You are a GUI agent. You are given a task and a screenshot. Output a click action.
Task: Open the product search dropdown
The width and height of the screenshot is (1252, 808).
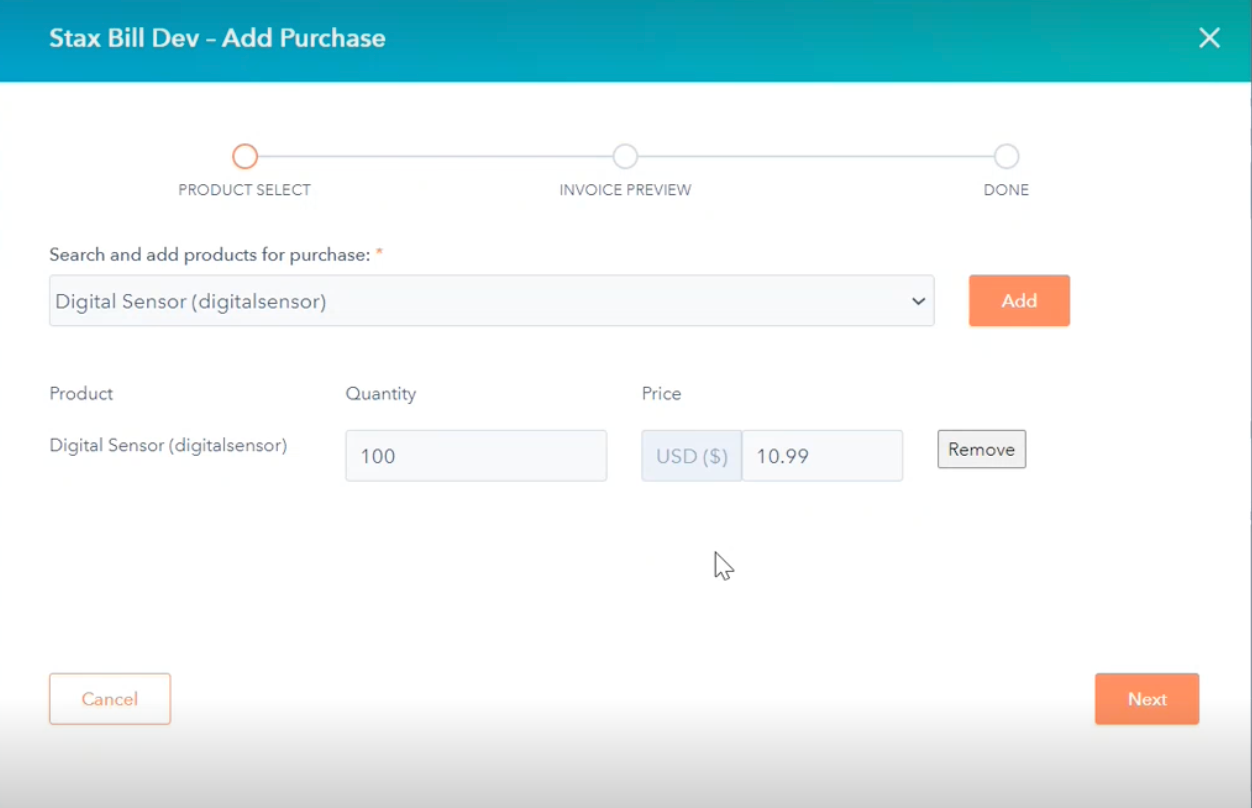[491, 301]
